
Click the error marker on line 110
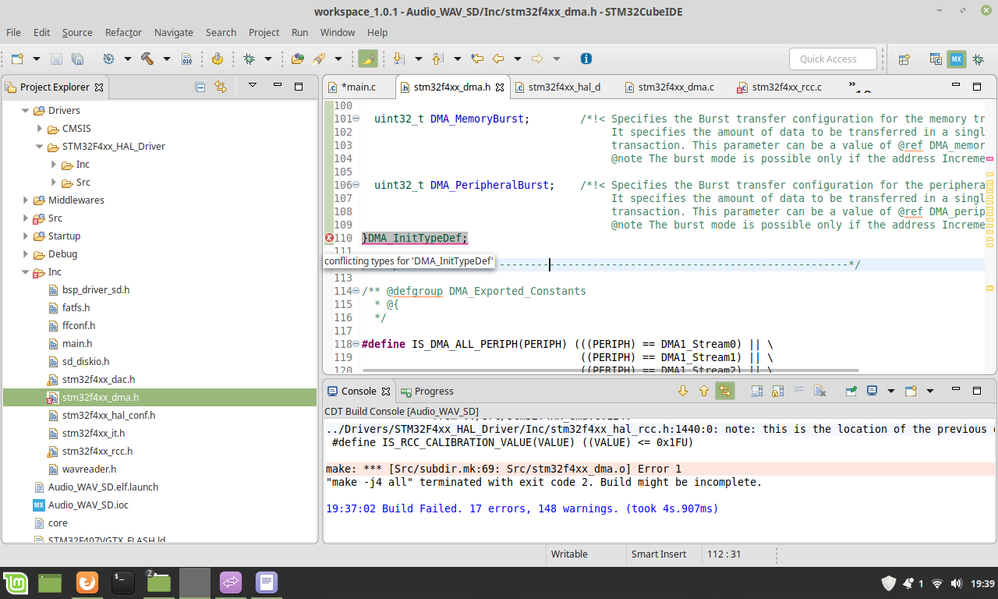(329, 238)
